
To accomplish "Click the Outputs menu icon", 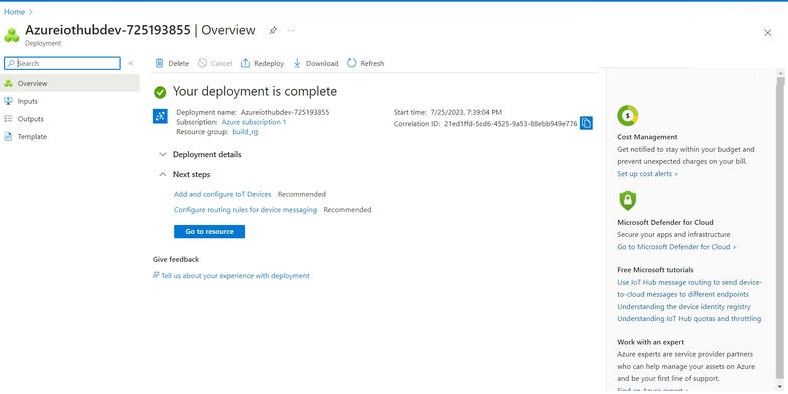I will point(8,119).
